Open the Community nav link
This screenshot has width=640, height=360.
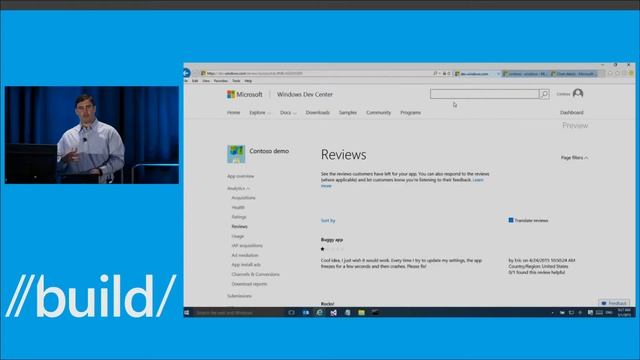point(378,112)
